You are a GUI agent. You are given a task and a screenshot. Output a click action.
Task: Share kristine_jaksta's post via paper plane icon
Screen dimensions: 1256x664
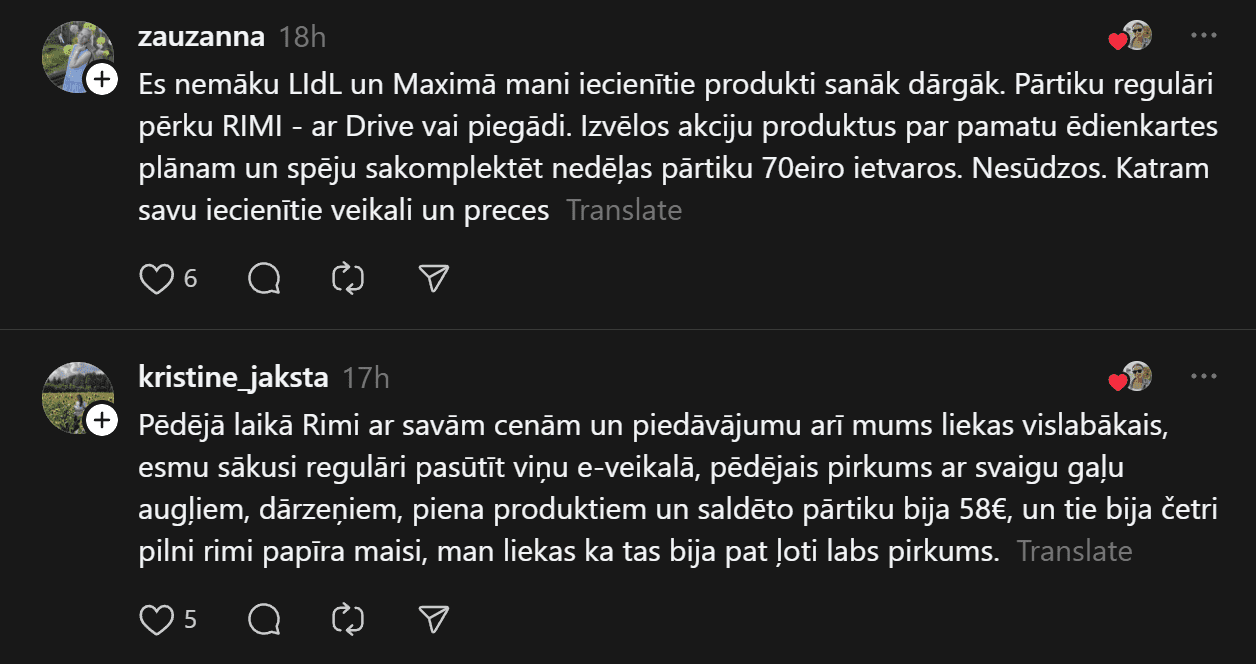click(433, 620)
